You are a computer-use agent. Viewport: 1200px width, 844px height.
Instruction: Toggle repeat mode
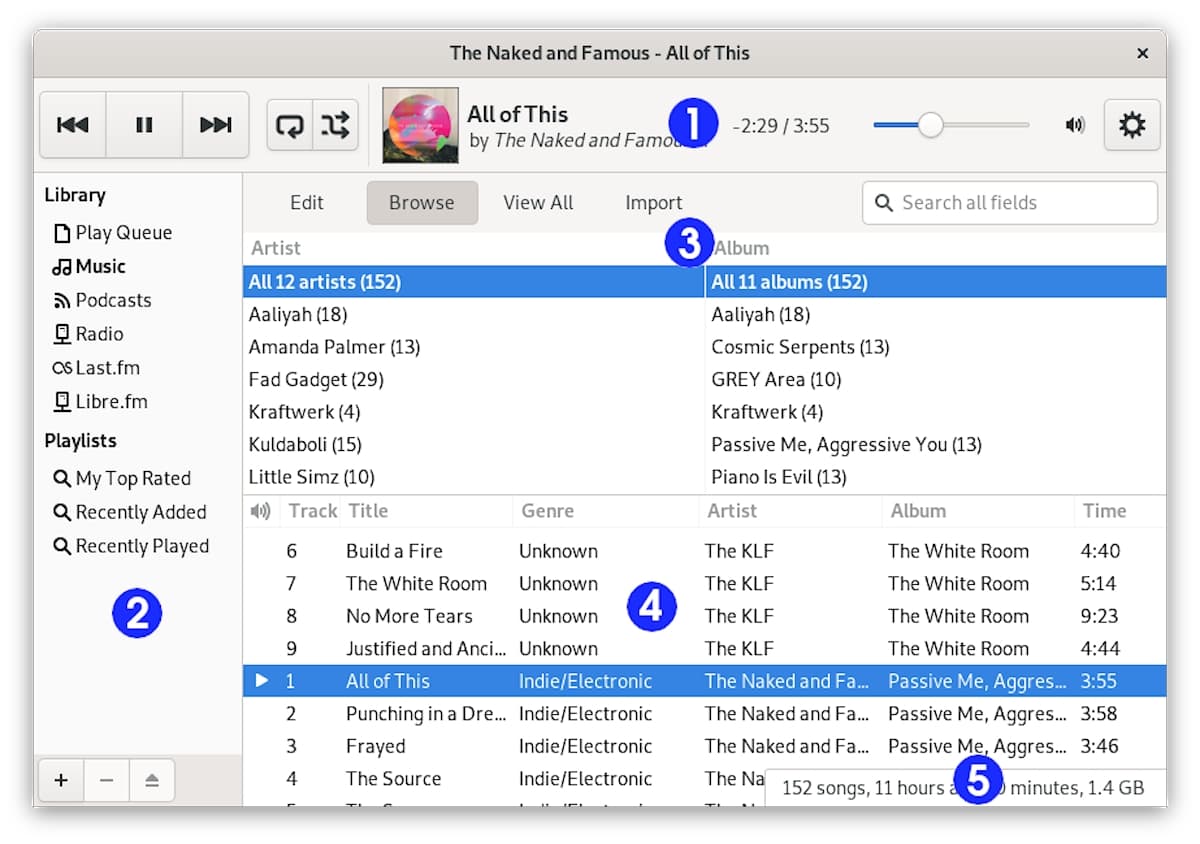[290, 125]
